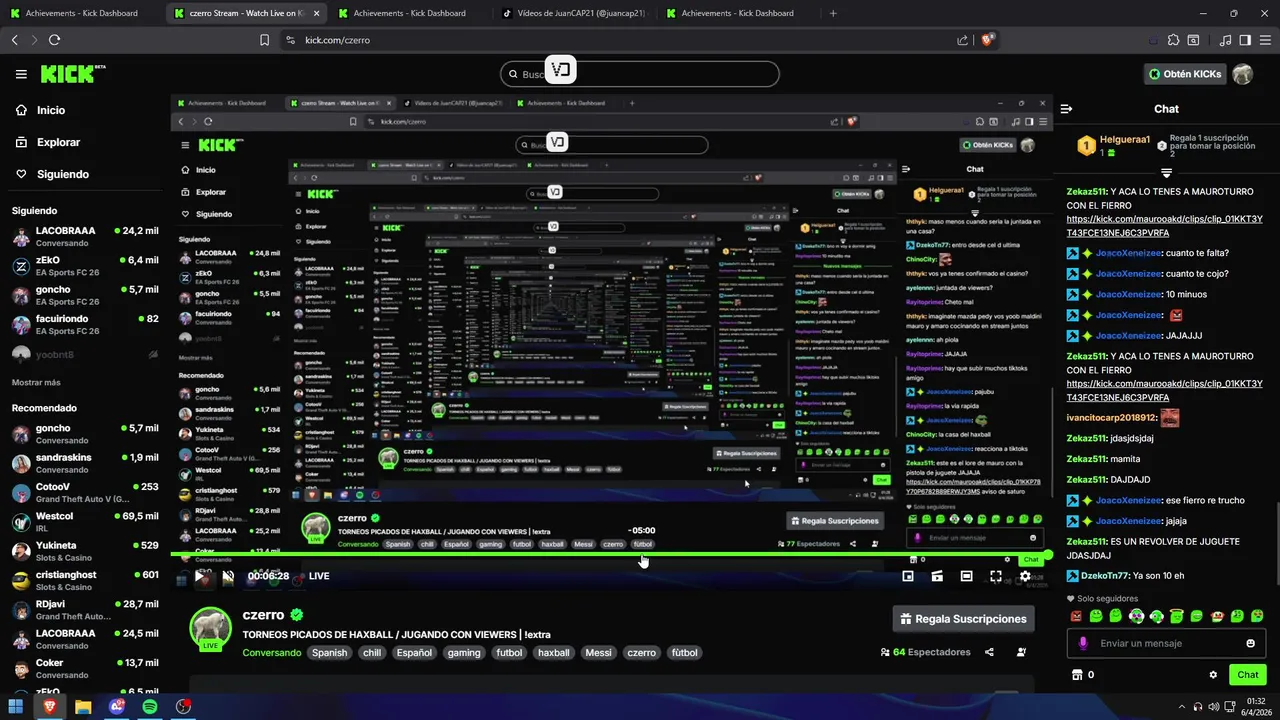The image size is (1280, 720).
Task: Click the purple microphone icon in chat input
Action: 1082,643
